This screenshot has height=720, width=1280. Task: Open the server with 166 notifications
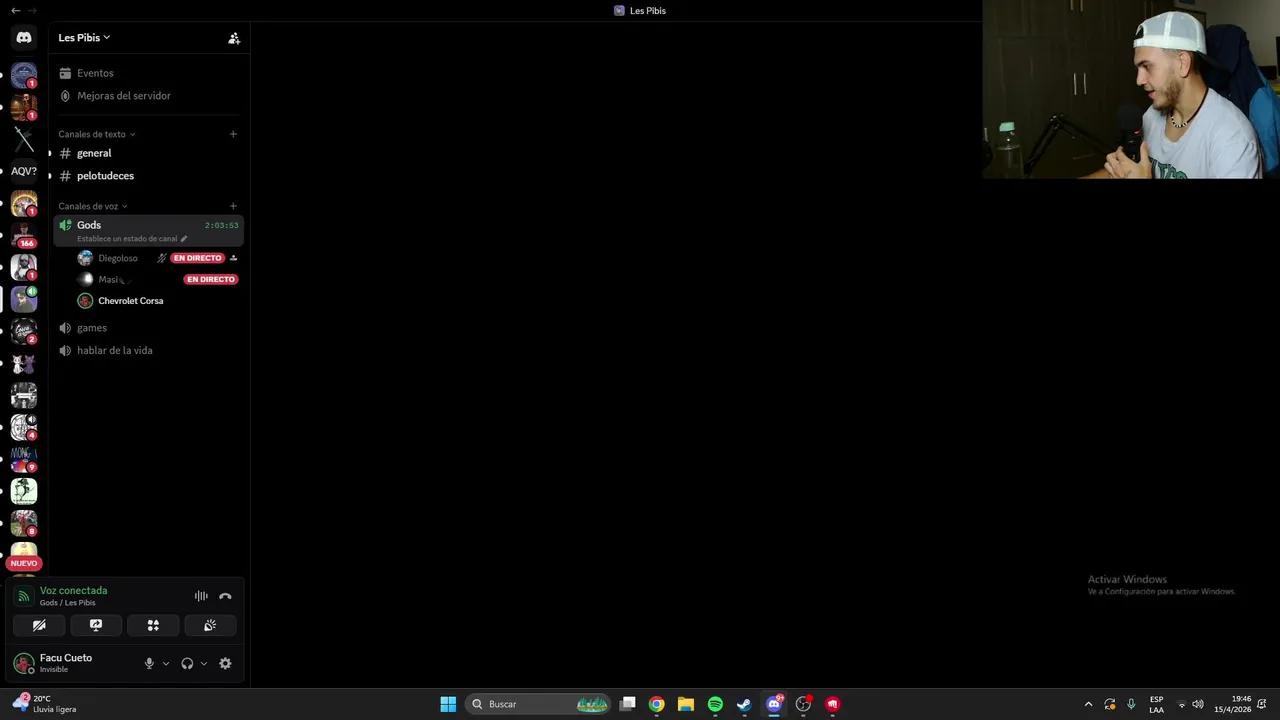[x=24, y=235]
